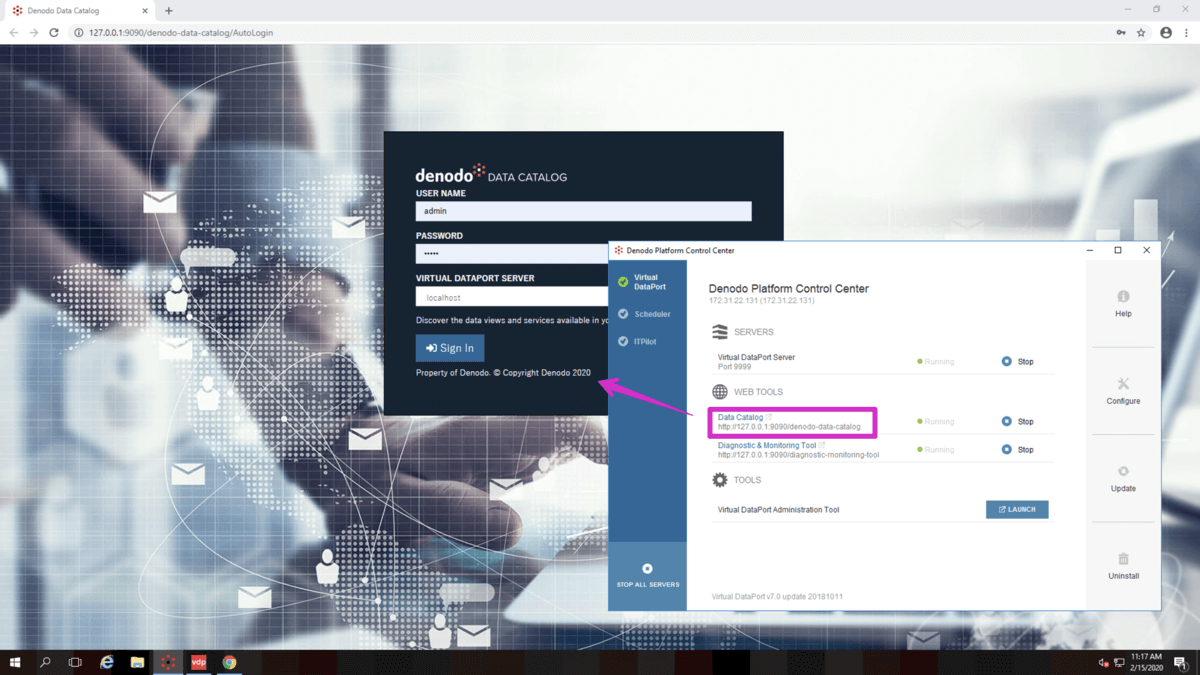Open the volume tray icon
This screenshot has width=1200, height=675.
tap(1103, 663)
